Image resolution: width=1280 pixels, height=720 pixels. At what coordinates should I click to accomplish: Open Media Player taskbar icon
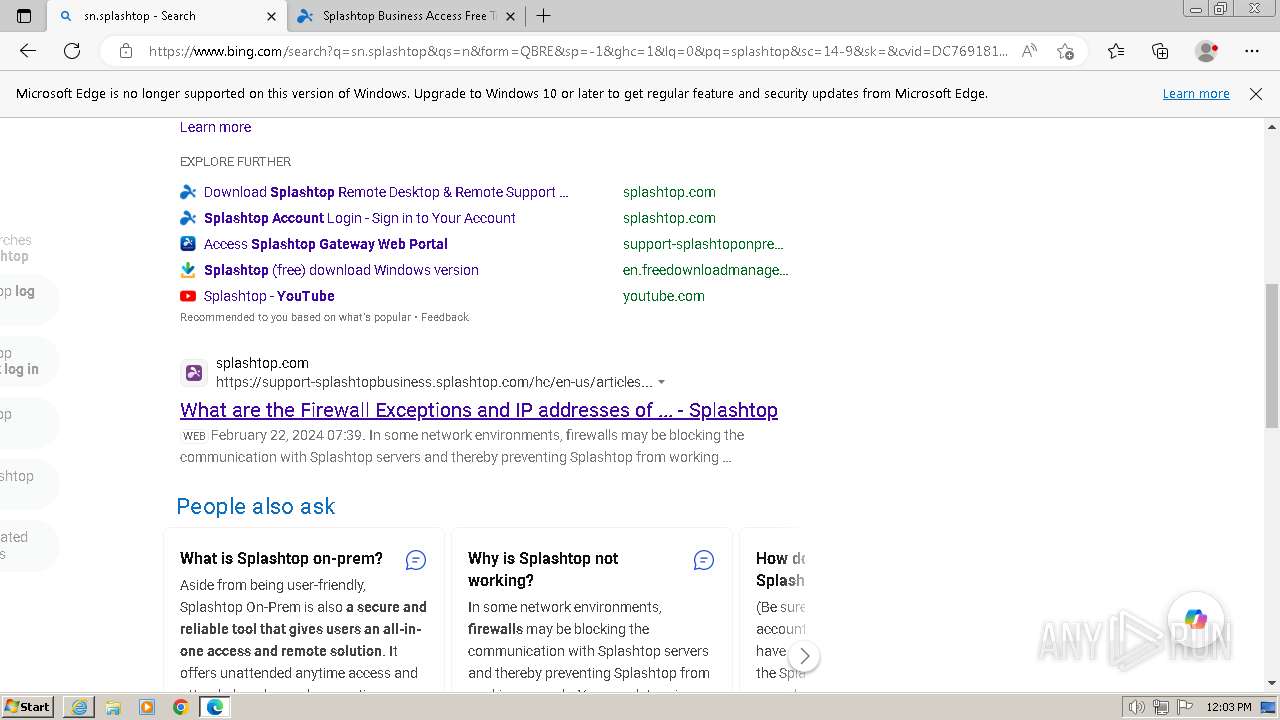[x=147, y=707]
